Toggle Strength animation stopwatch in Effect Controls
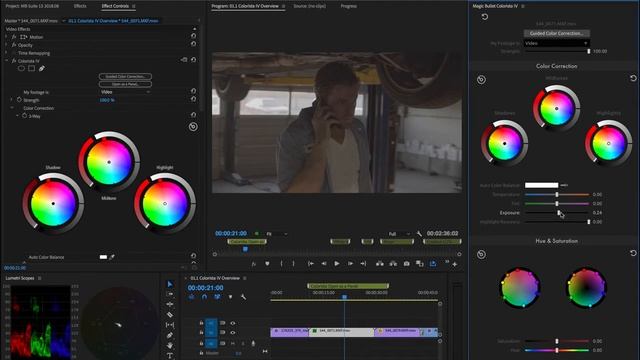Viewport: 640px width, 360px height. click(x=19, y=100)
